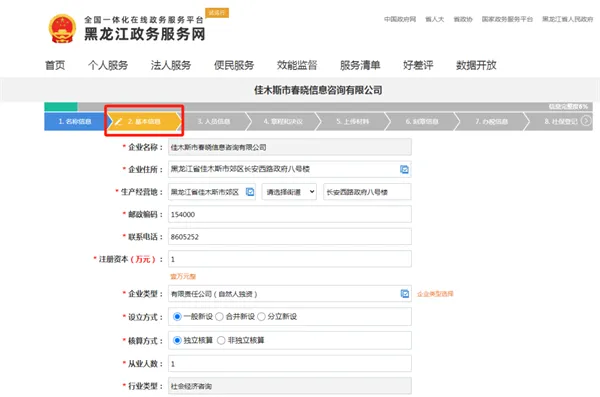Go to step 1. 名称信息

(x=75, y=121)
